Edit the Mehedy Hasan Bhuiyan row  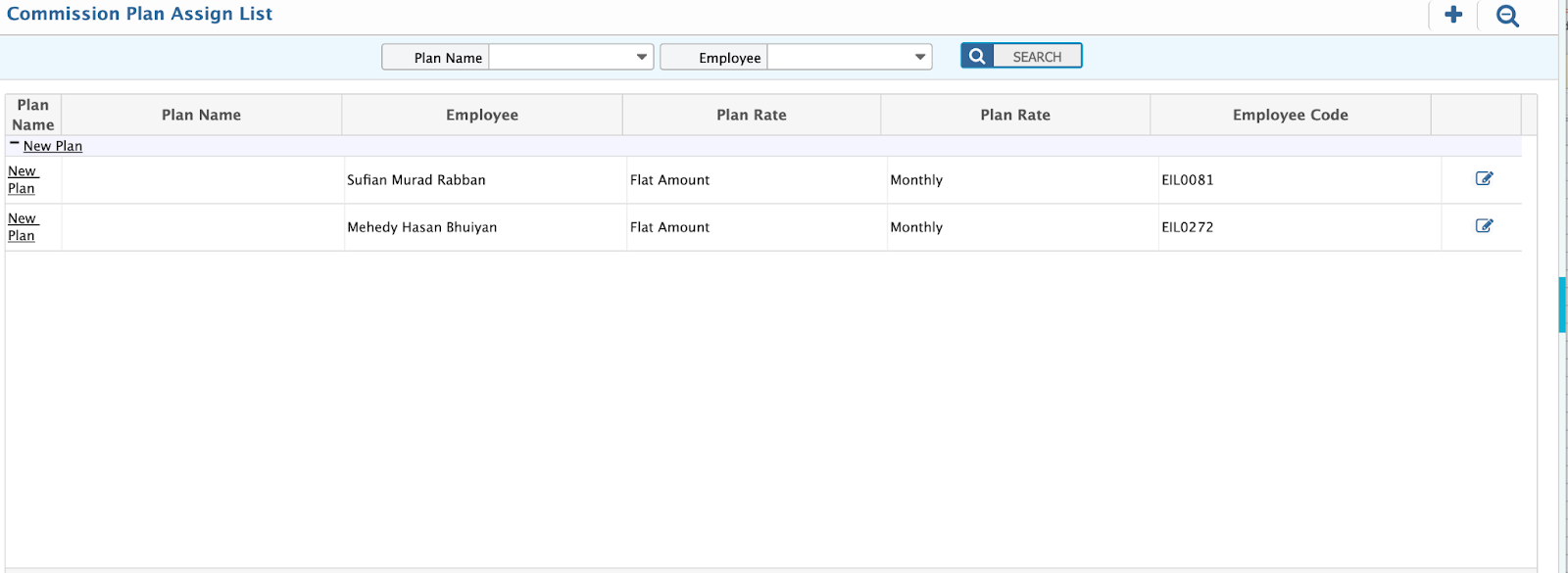pos(1484,225)
